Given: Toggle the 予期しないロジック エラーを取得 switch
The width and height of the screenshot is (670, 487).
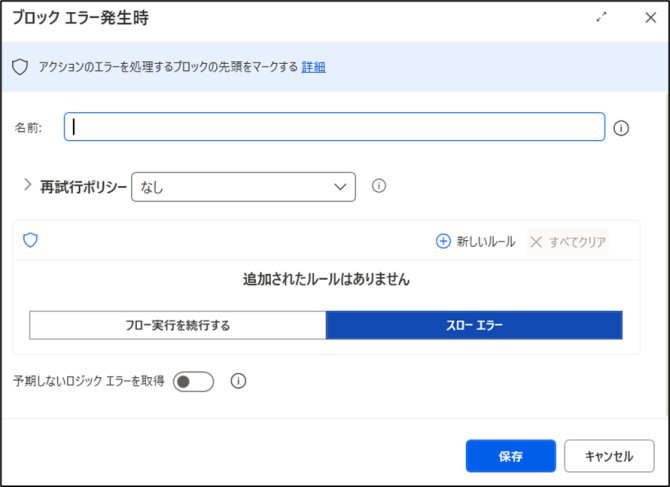Looking at the screenshot, I should pos(193,381).
